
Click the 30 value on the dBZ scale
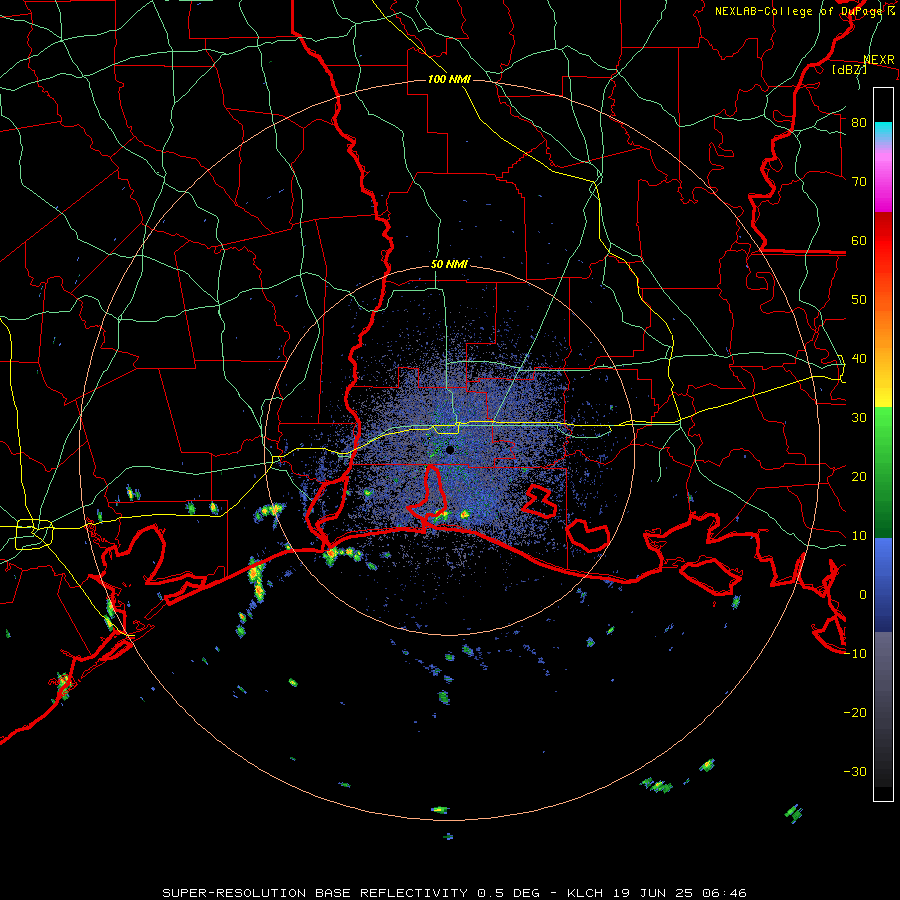coord(859,418)
